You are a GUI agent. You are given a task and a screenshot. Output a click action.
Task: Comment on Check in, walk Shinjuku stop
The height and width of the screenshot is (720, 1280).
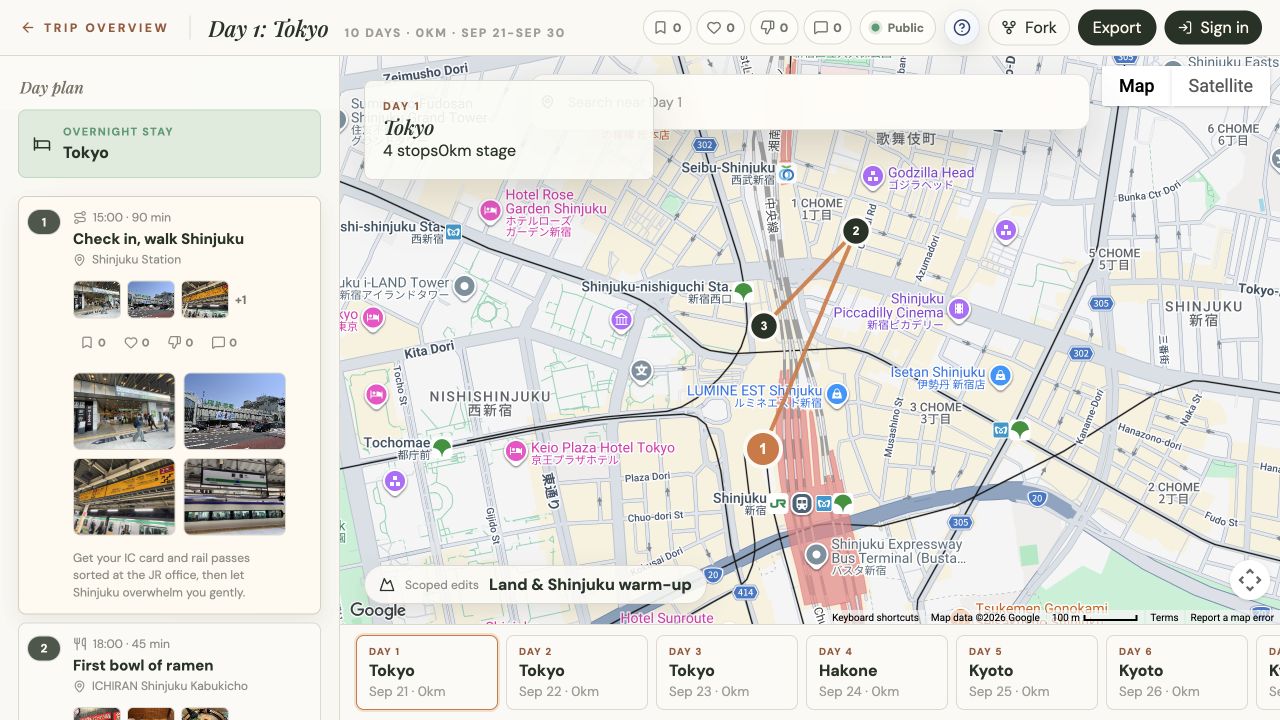coord(224,342)
